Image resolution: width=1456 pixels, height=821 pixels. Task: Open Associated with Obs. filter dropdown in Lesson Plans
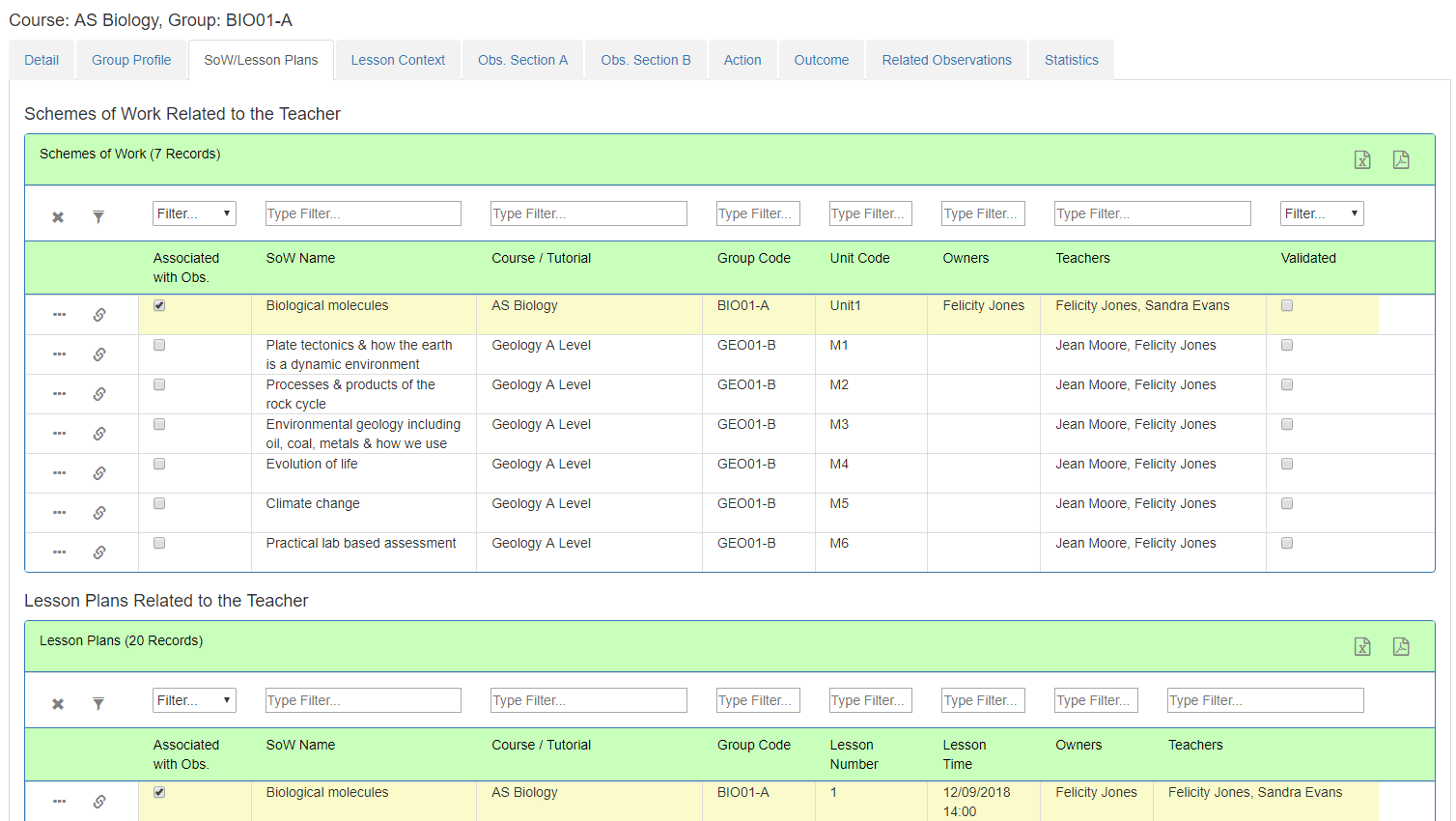point(194,700)
